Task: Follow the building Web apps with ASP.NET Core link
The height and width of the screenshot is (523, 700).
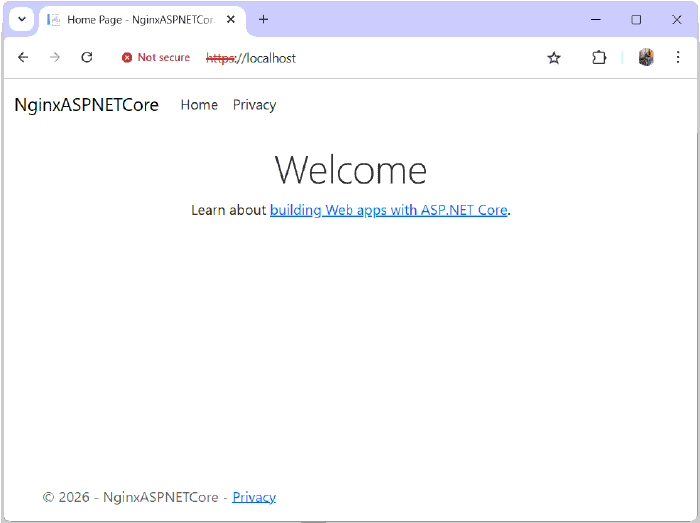Action: click(389, 210)
